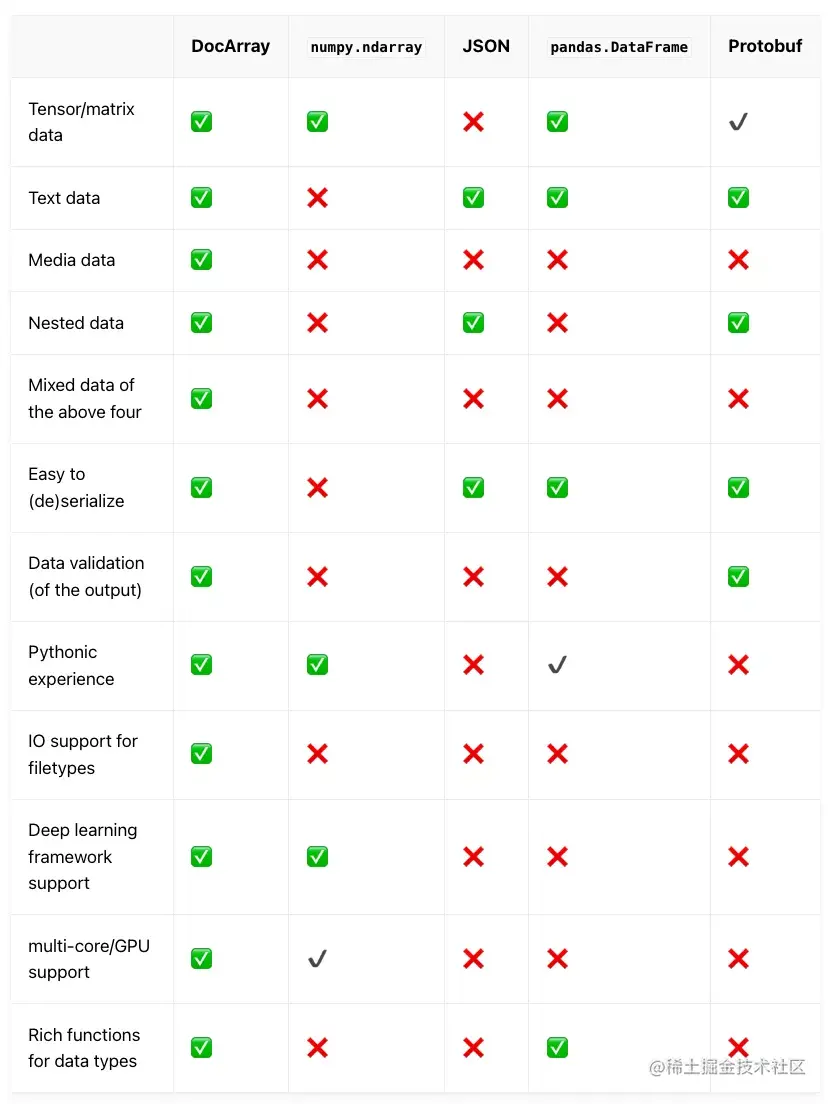The height and width of the screenshot is (1104, 833).
Task: Click the "Mixed data of the above four" label
Action: pos(85,399)
